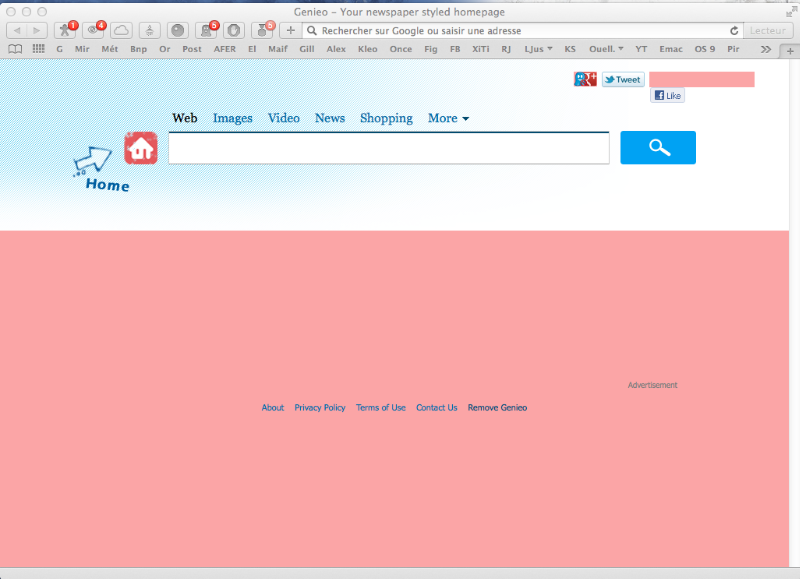Open the AFER bookmark
The height and width of the screenshot is (579, 800).
tap(224, 49)
